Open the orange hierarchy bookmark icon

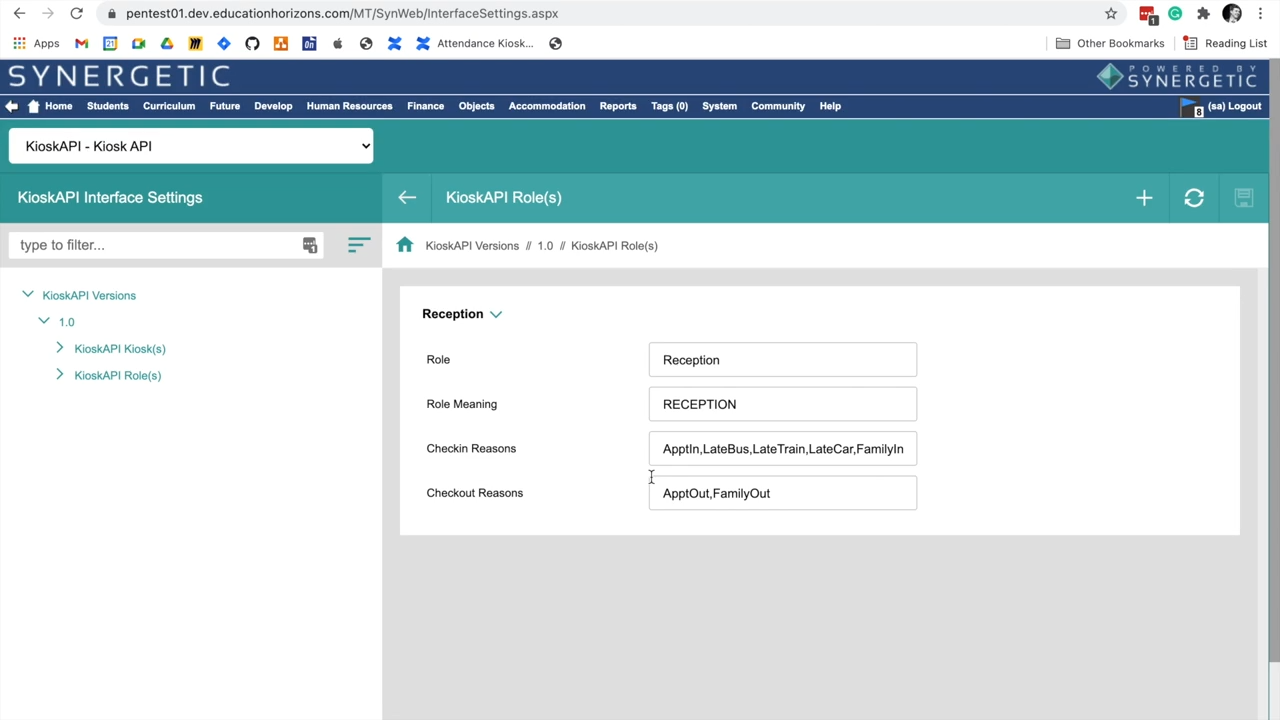click(x=281, y=44)
